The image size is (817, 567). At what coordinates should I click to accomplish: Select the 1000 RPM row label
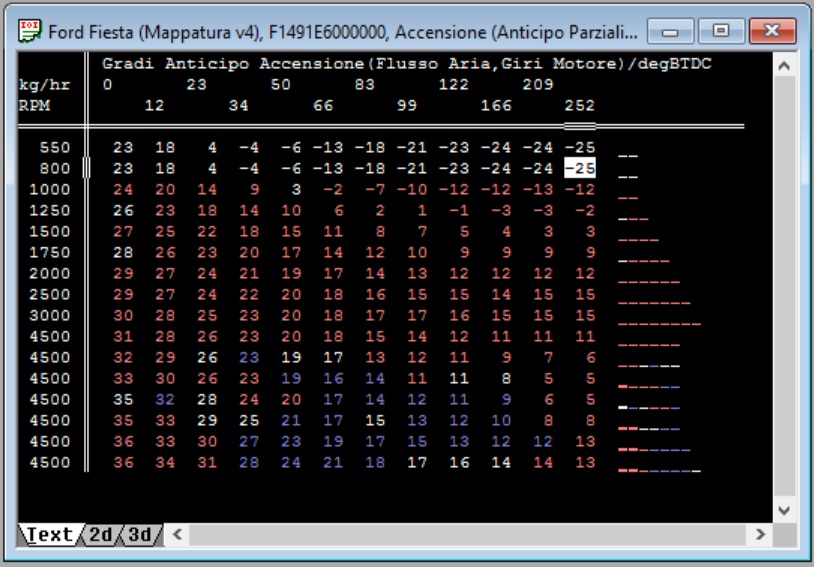(x=49, y=189)
